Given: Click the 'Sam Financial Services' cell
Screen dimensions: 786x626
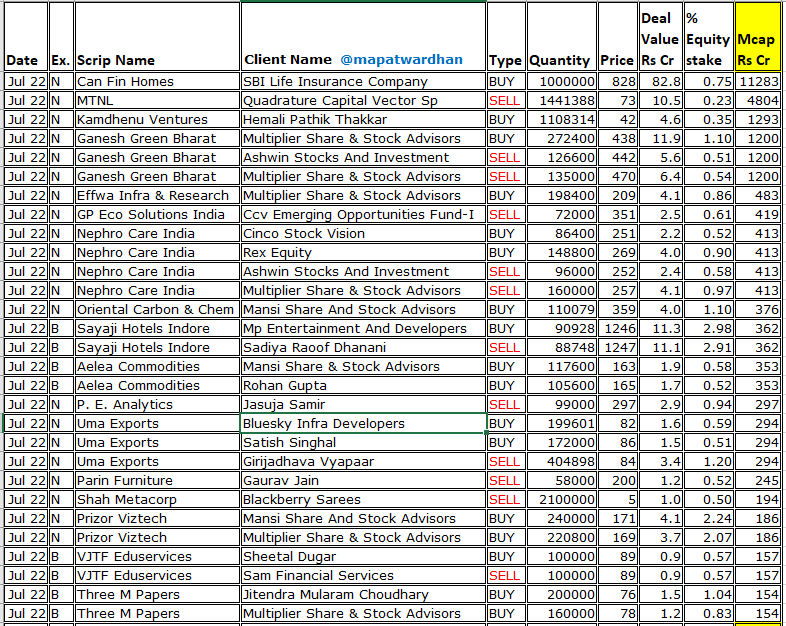Looking at the screenshot, I should click(x=363, y=575).
